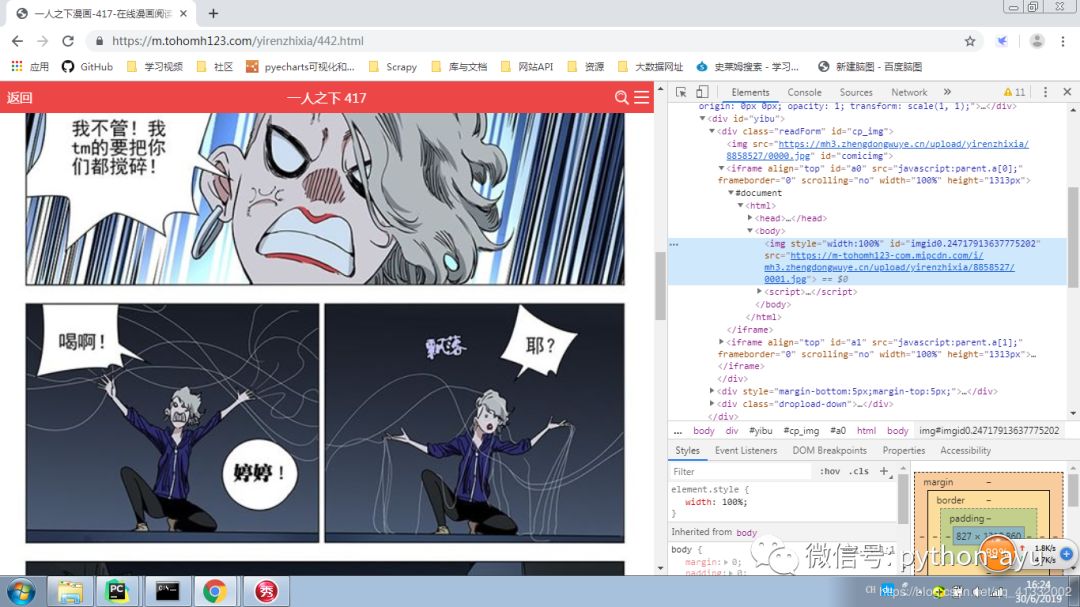Click the Scrapy bookmark folder
The width and height of the screenshot is (1080, 607).
(x=393, y=67)
